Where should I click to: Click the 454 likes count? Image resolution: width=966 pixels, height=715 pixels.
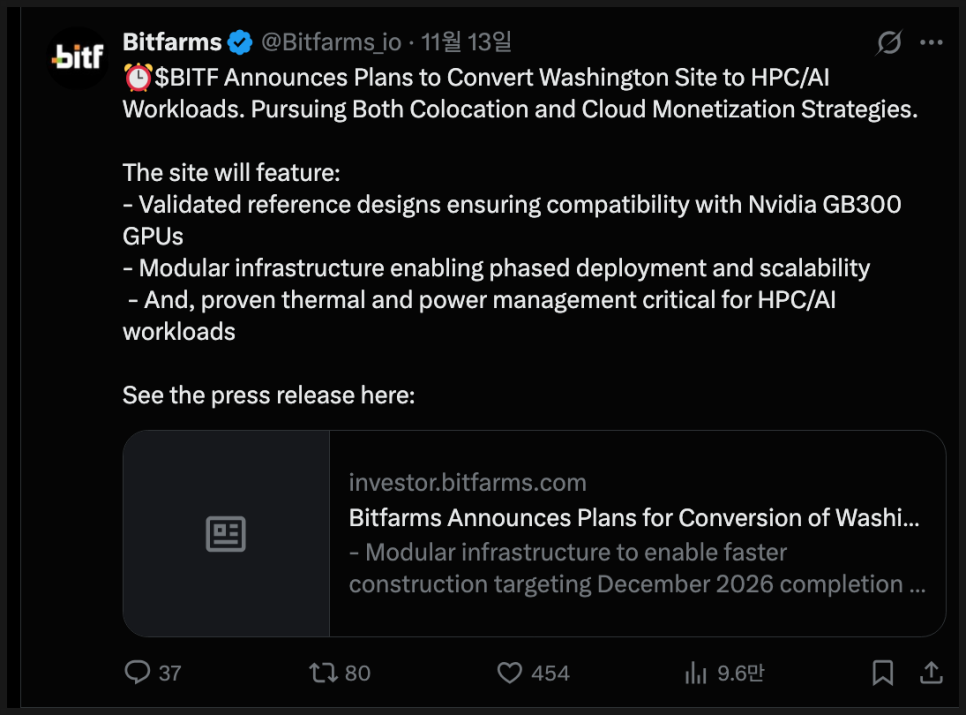coord(550,673)
